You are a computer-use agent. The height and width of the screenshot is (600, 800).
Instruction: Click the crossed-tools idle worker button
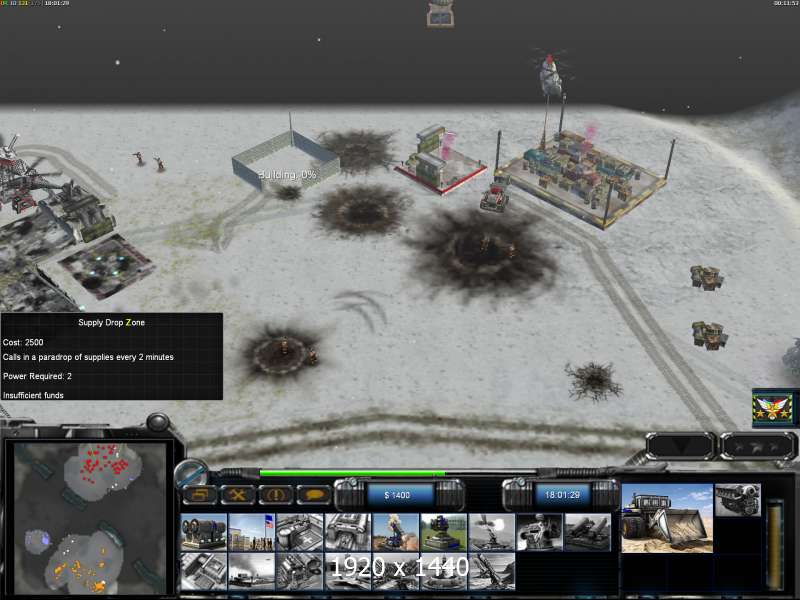(237, 494)
